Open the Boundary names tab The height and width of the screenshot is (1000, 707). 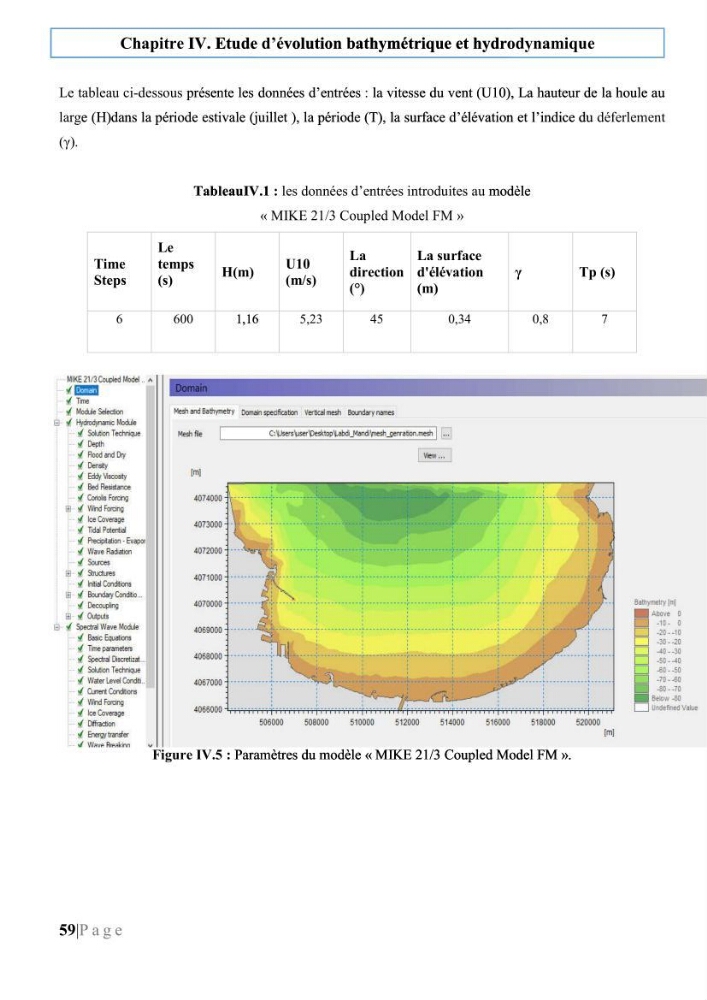coord(371,413)
